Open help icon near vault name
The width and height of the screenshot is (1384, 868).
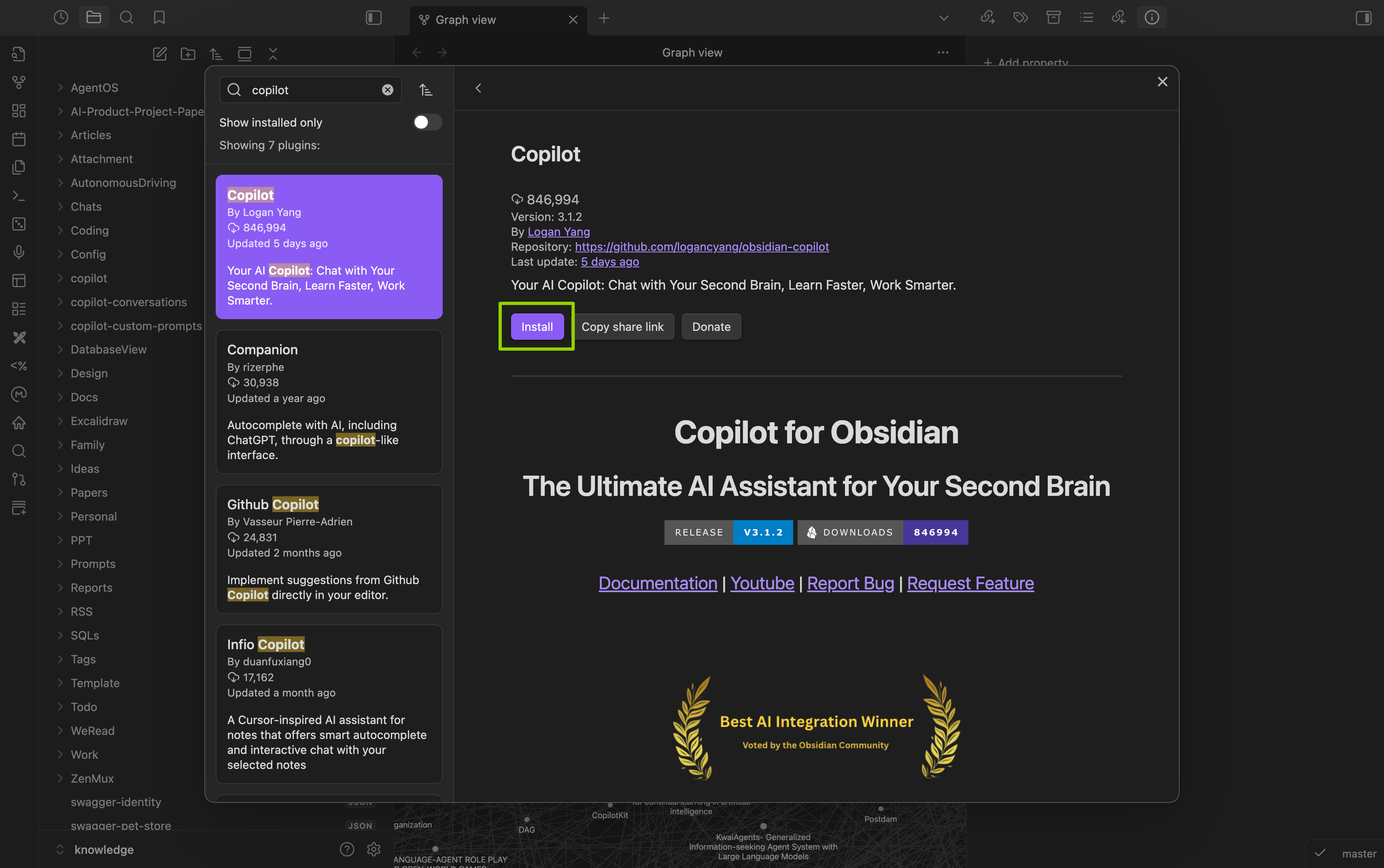click(x=347, y=849)
